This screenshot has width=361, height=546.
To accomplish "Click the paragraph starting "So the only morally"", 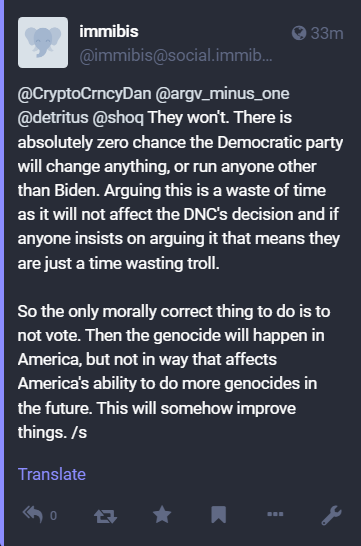I will pos(174,372).
